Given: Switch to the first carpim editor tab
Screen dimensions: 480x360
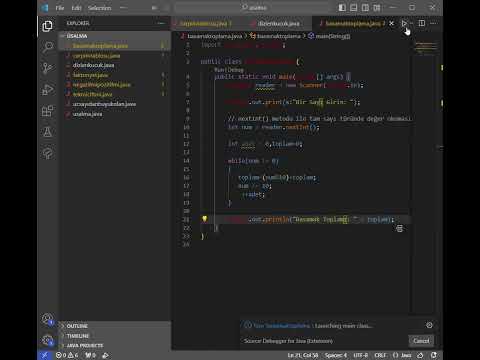Looking at the screenshot, I should 206,23.
